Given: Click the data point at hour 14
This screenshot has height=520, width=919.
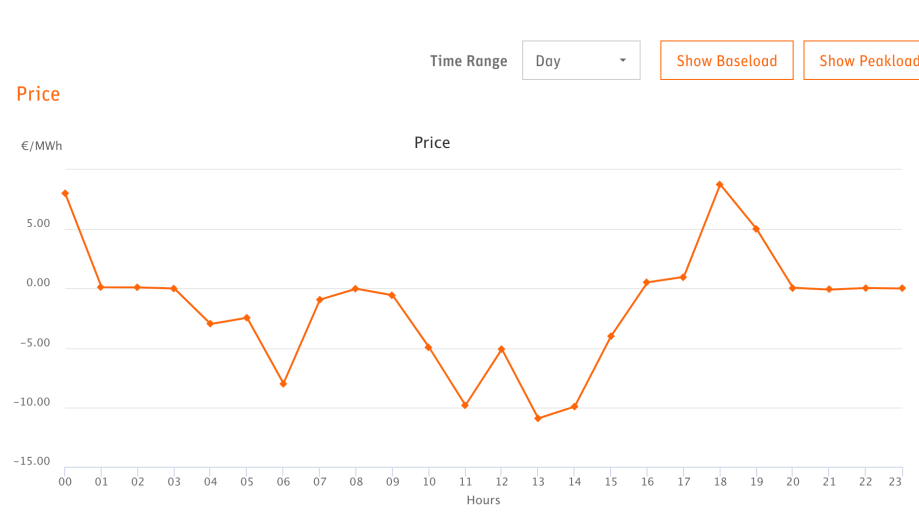Looking at the screenshot, I should pyautogui.click(x=574, y=407).
